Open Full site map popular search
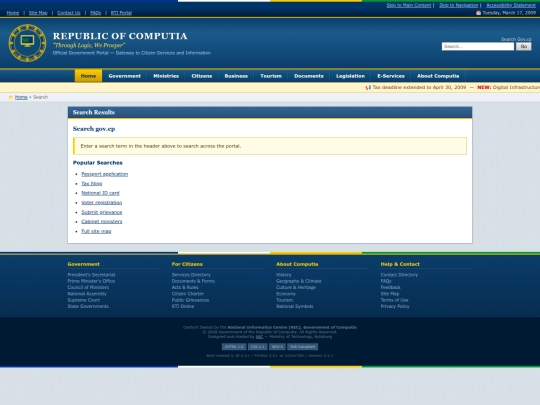540x405 pixels. [x=96, y=231]
